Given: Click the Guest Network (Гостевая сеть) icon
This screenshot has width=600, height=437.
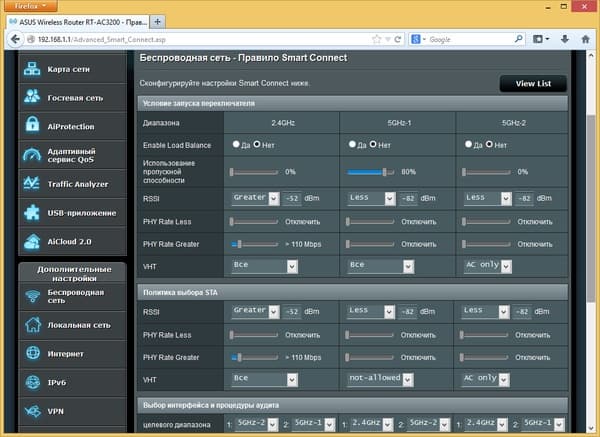Looking at the screenshot, I should (x=32, y=97).
